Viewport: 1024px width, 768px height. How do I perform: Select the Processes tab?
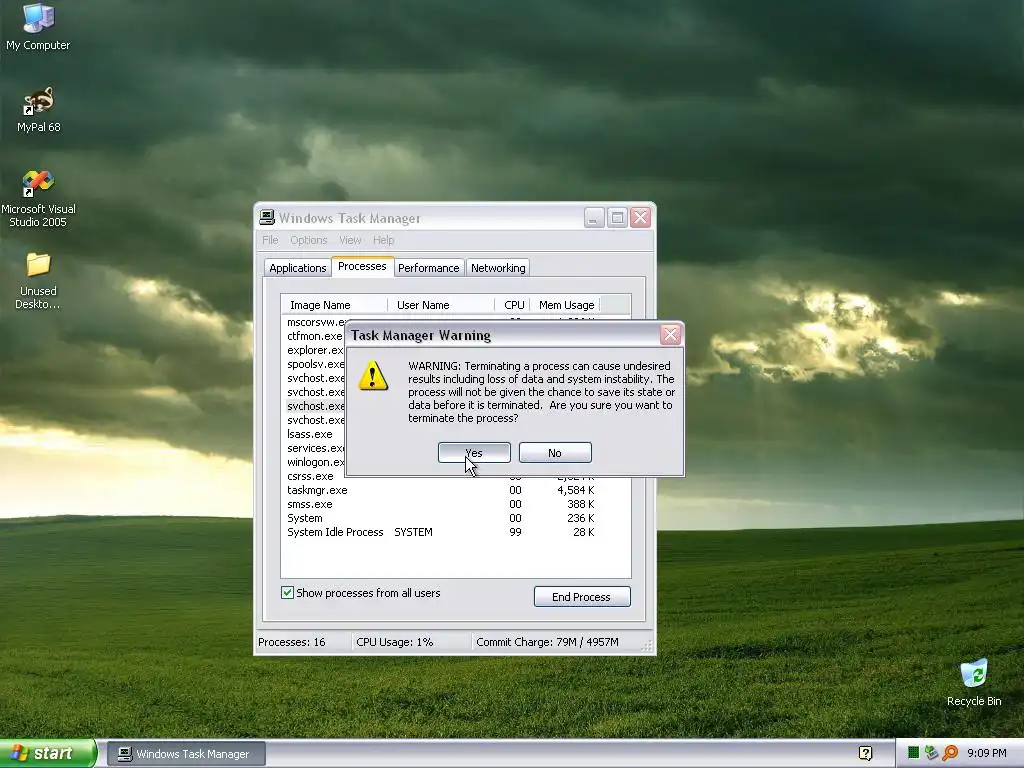click(x=362, y=266)
